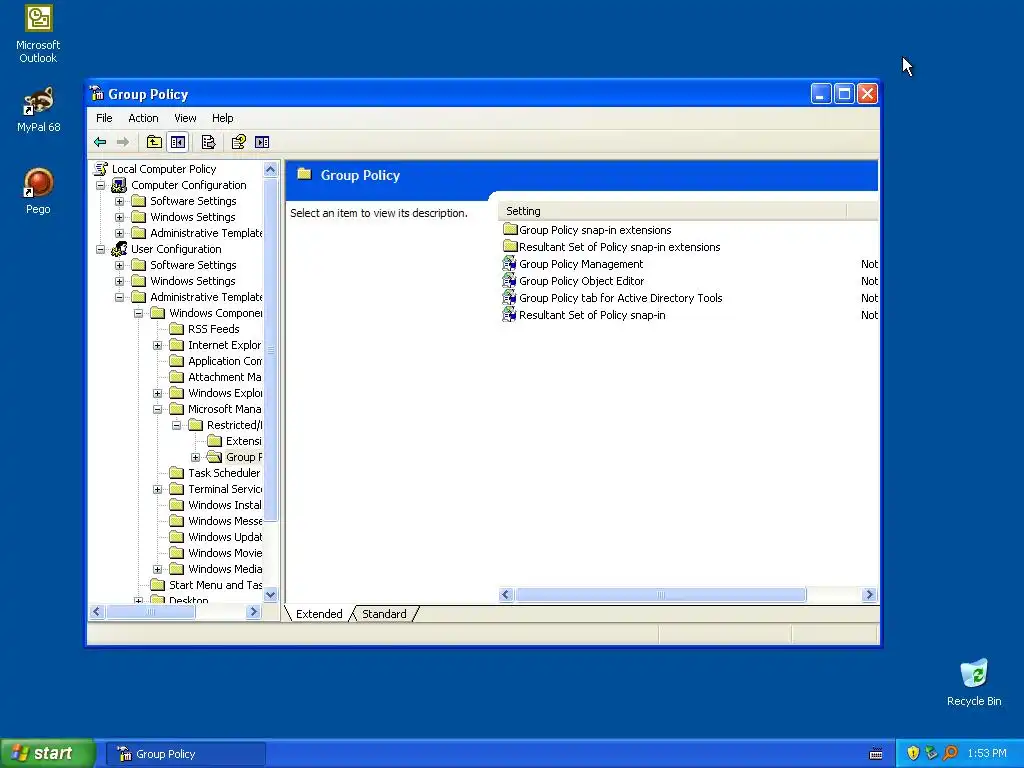
Task: Click the Computer Configuration icon
Action: (x=120, y=185)
